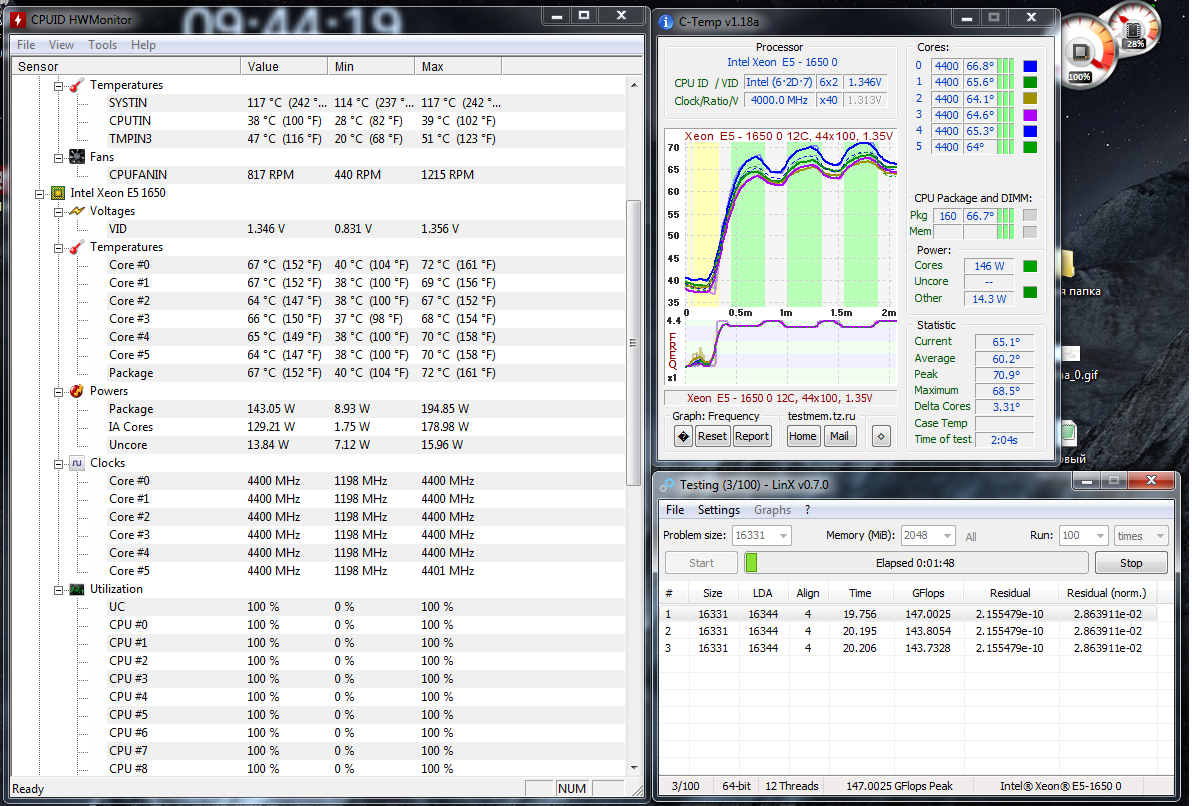1192x806 pixels.
Task: Click the Value column header
Action: [284, 67]
